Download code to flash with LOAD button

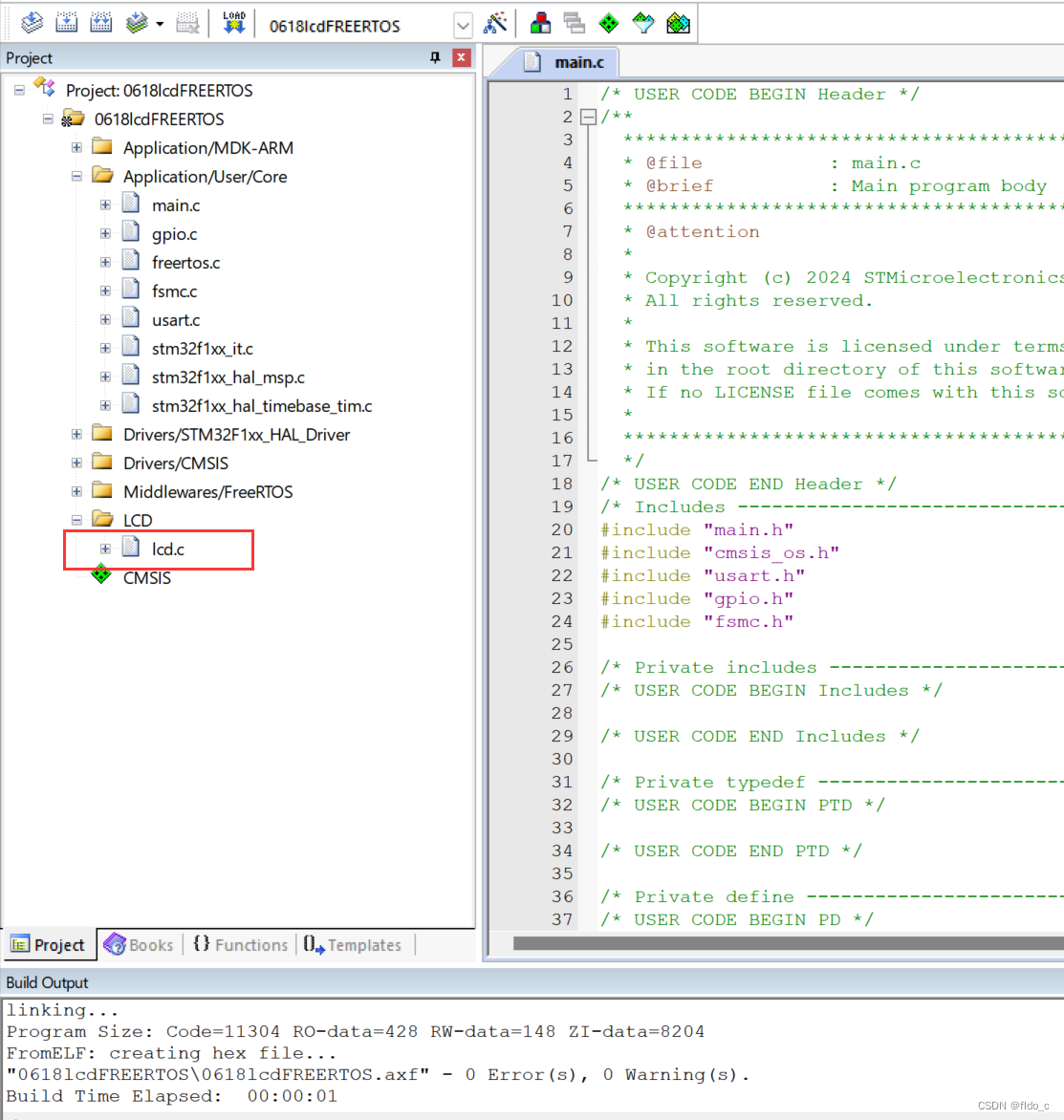(234, 24)
